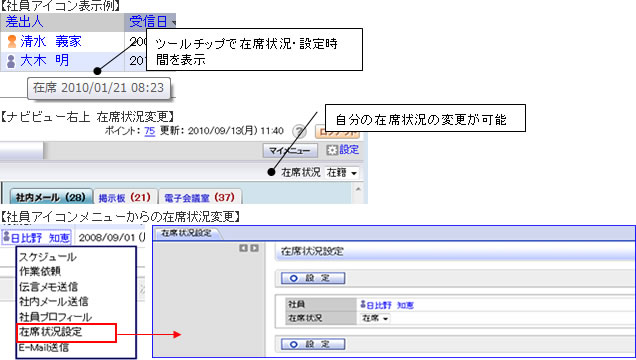Click left pane collapse arrow icon
Image resolution: width=636 pixels, height=360 pixels.
243,248
